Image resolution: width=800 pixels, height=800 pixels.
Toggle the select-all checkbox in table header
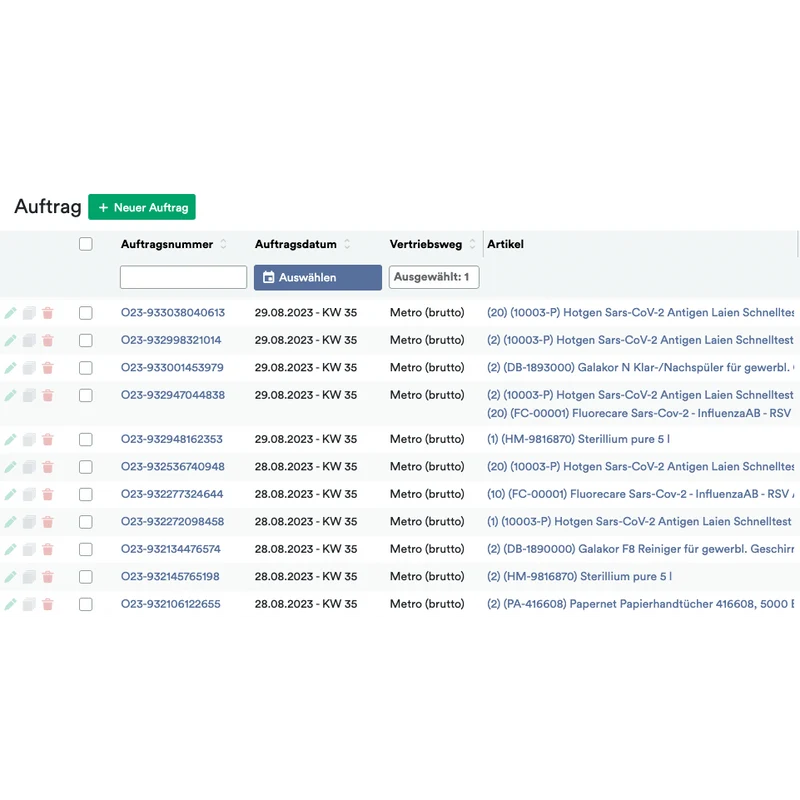pyautogui.click(x=86, y=244)
